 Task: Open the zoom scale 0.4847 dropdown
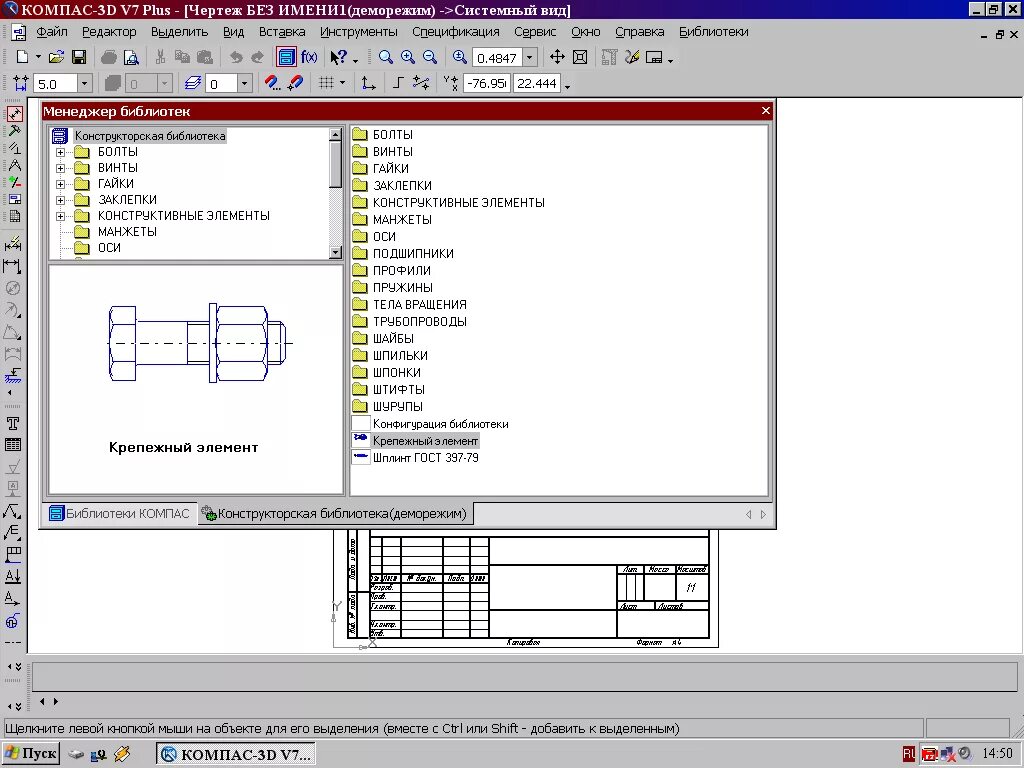tap(530, 58)
